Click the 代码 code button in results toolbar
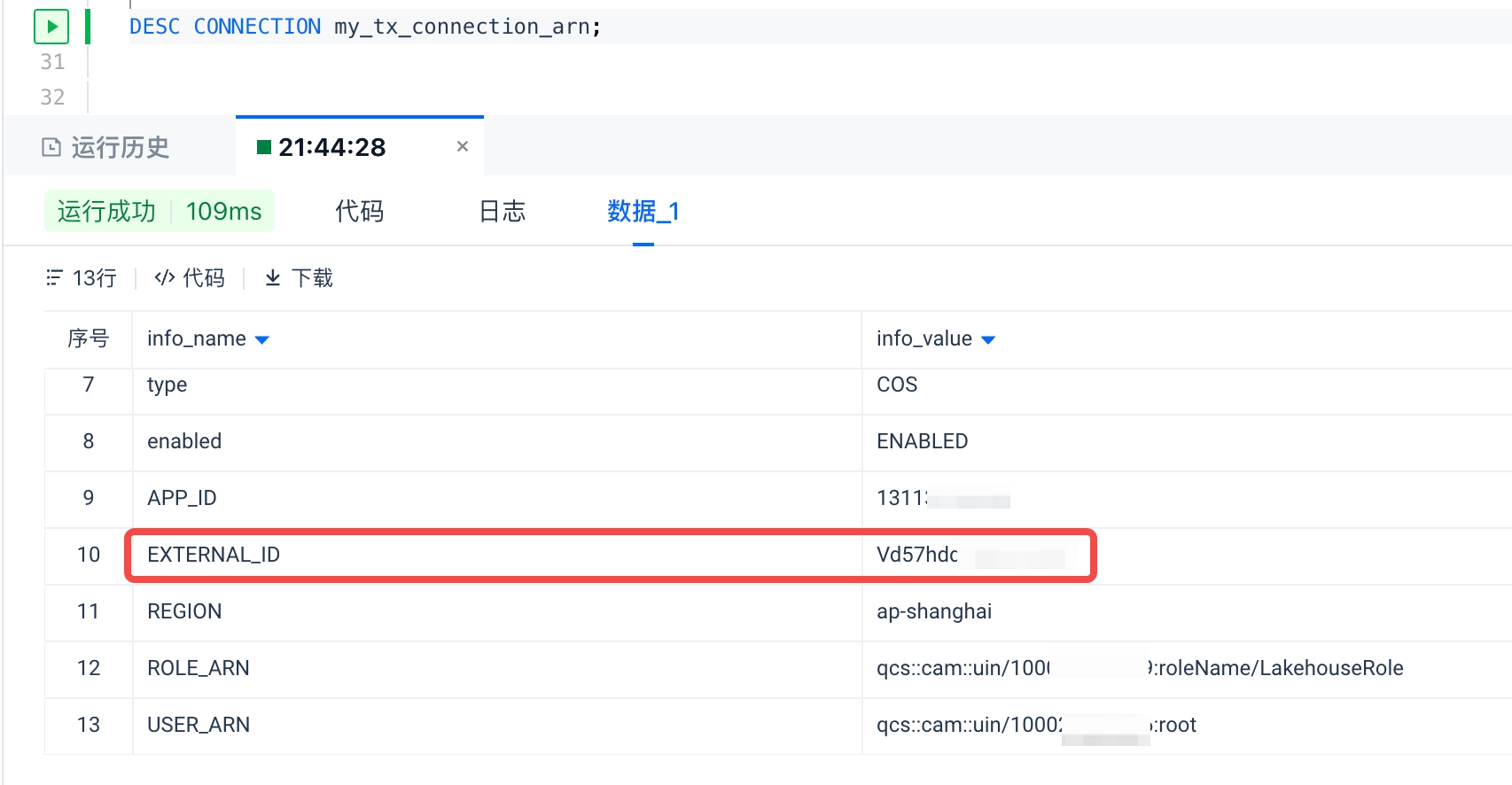This screenshot has width=1512, height=785. [x=190, y=278]
